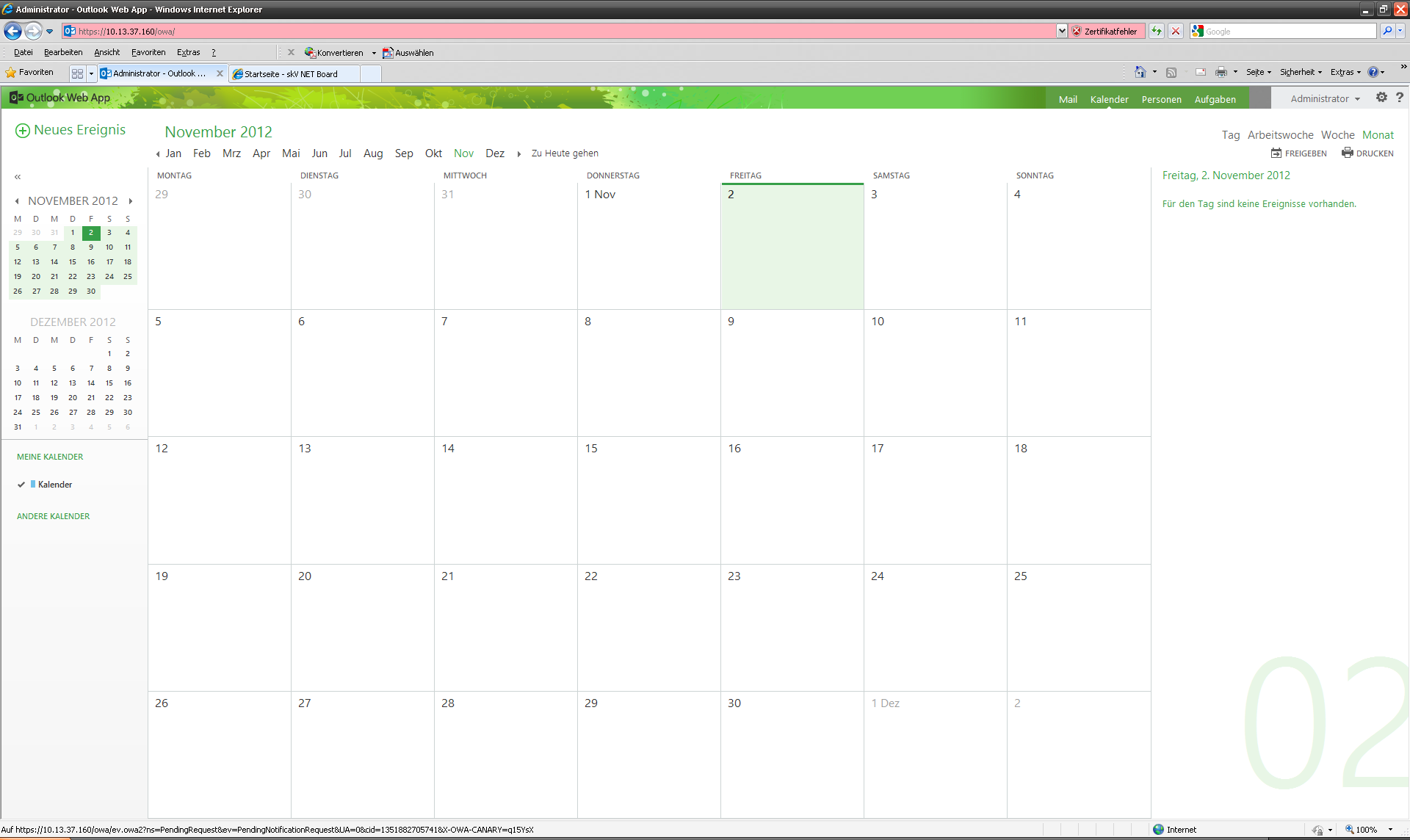Click the Kalender blue color swatch
This screenshot has height=840, width=1410.
[x=33, y=485]
